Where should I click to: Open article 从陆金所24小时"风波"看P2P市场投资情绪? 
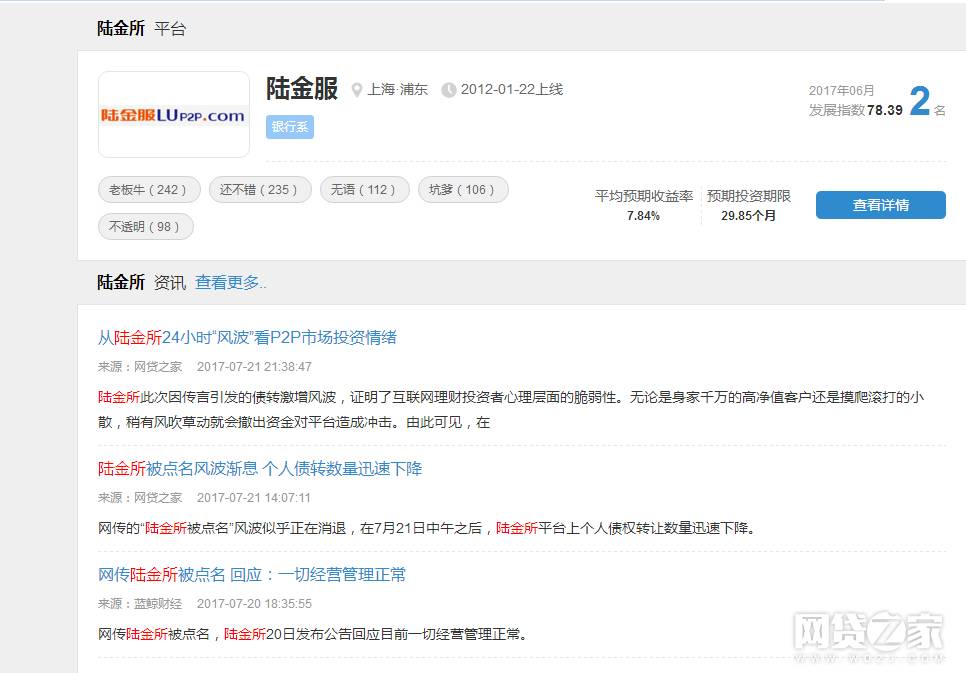(x=247, y=338)
